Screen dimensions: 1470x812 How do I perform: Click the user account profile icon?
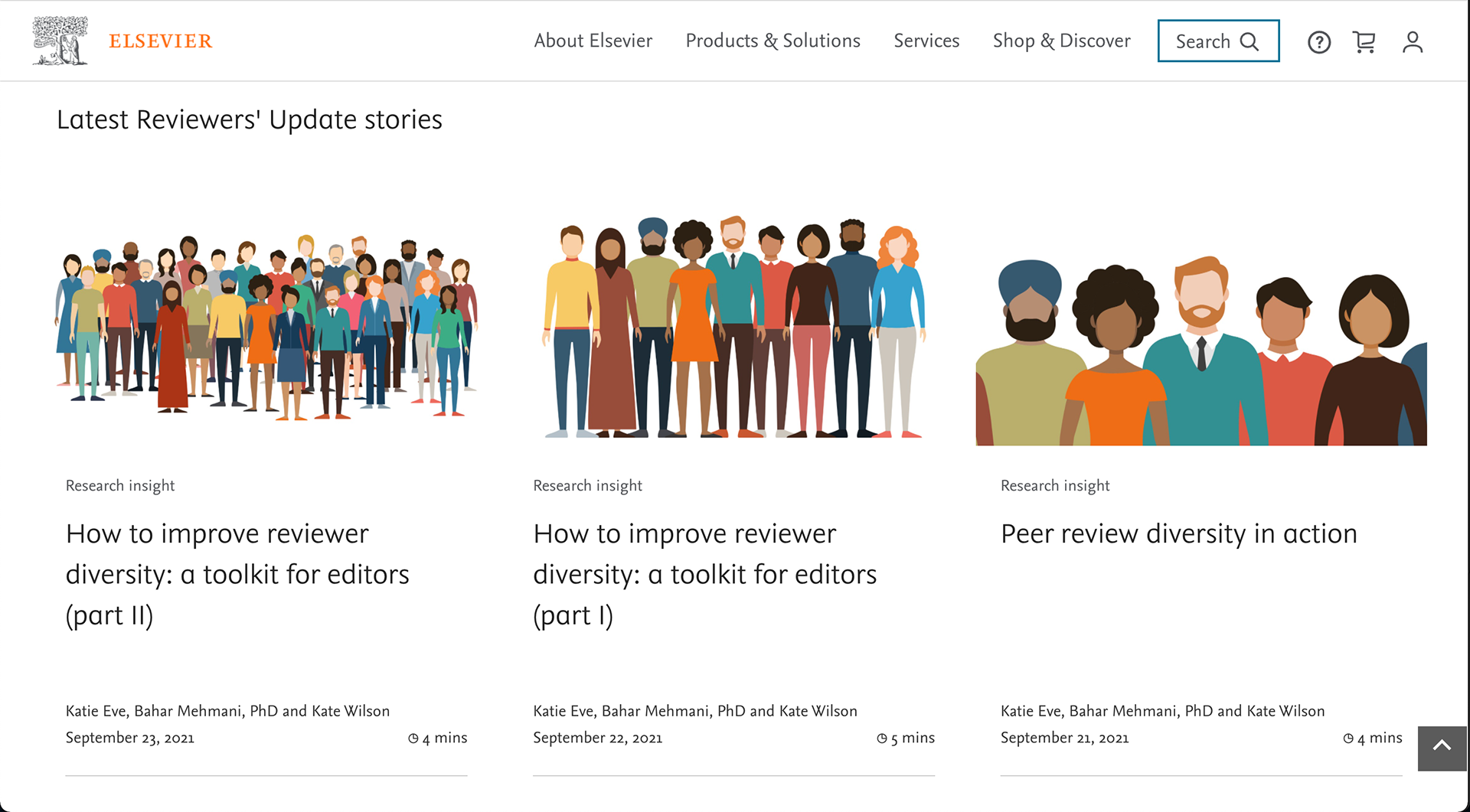coord(1412,42)
